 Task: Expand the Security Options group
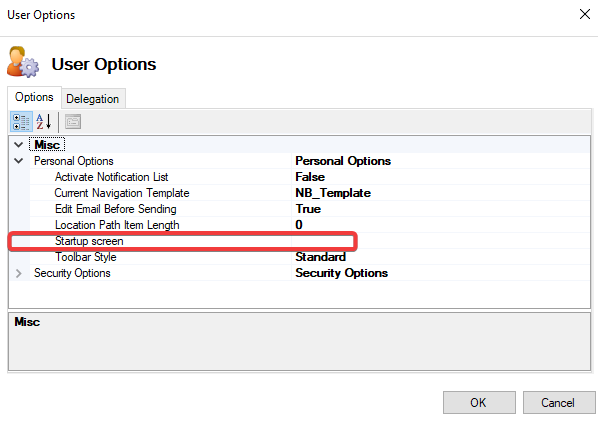click(18, 273)
